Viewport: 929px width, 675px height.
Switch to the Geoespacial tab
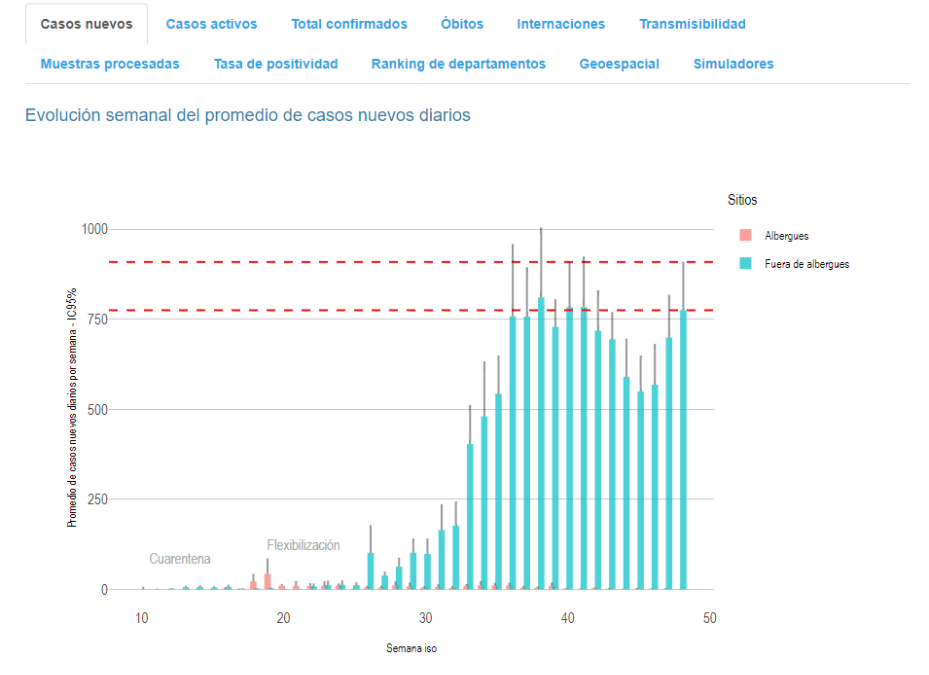coord(619,64)
